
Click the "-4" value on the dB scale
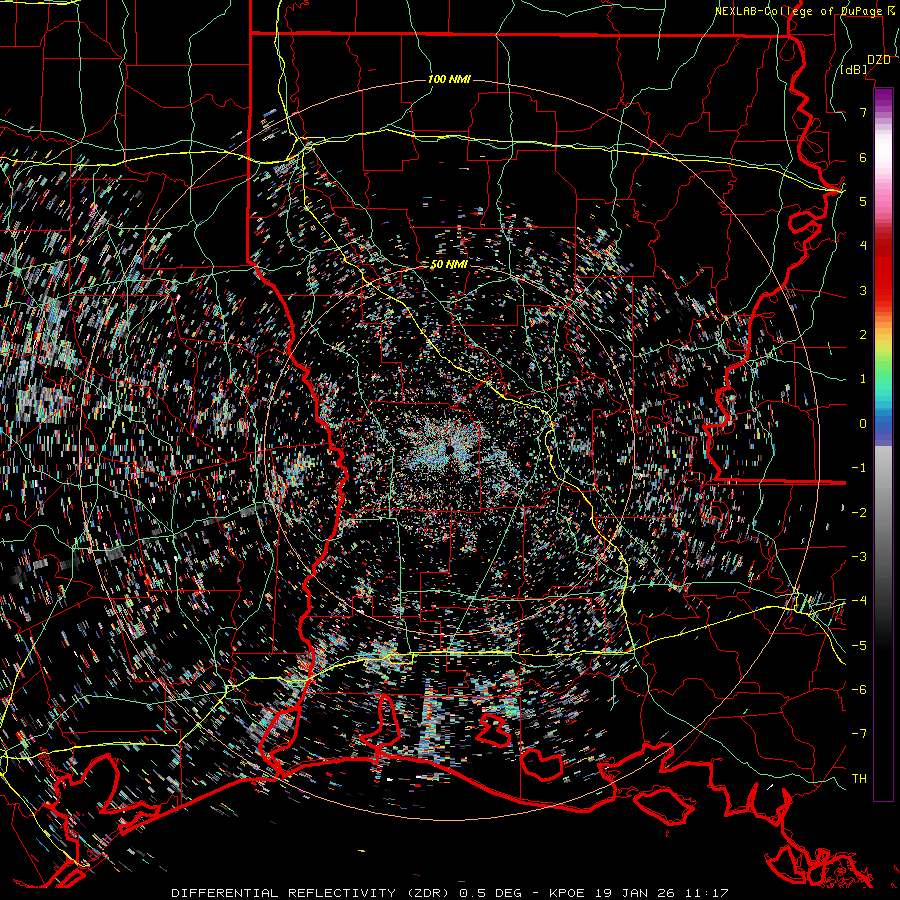859,601
